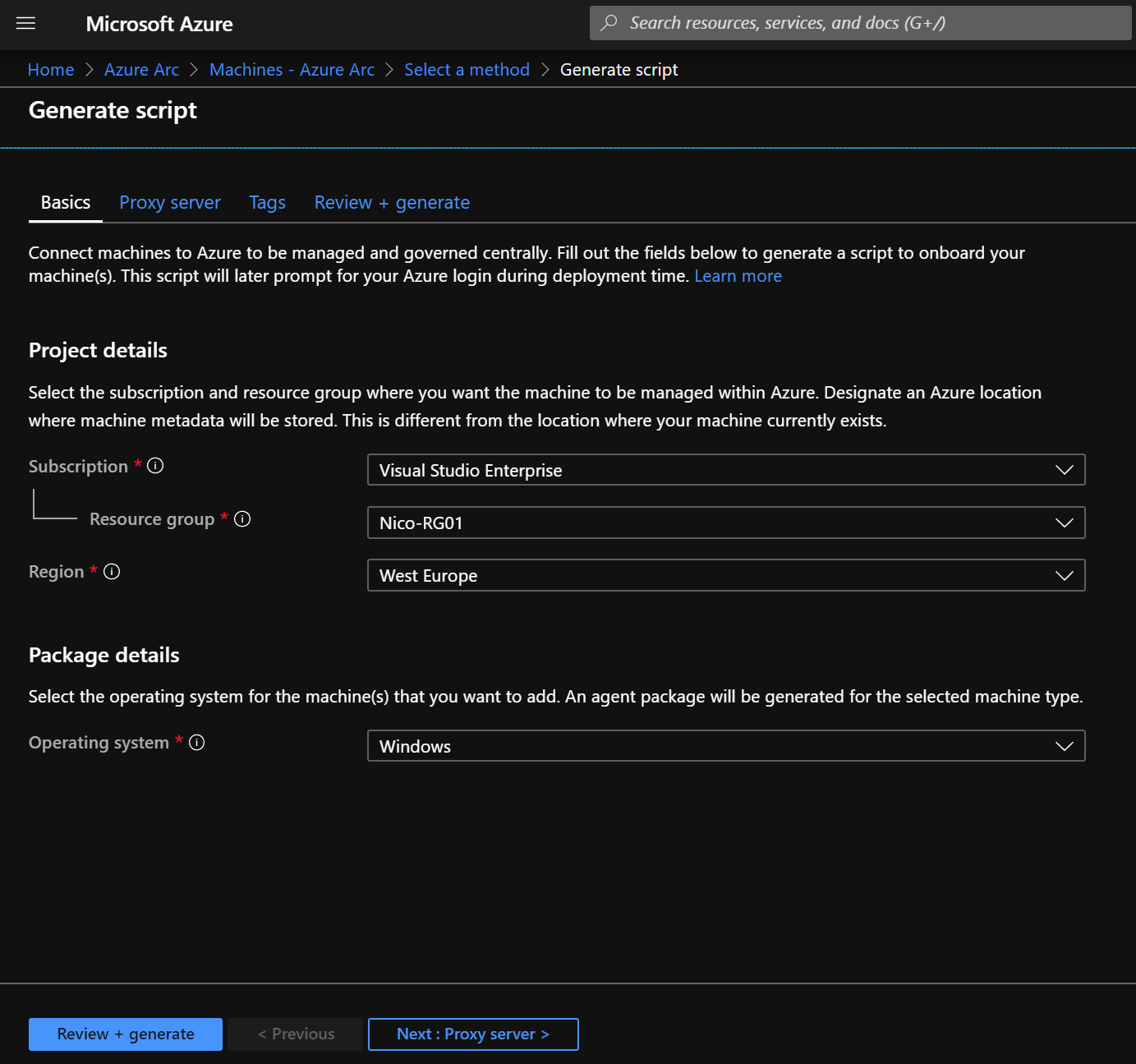Open the Learn more link
The image size is (1136, 1064).
[738, 276]
